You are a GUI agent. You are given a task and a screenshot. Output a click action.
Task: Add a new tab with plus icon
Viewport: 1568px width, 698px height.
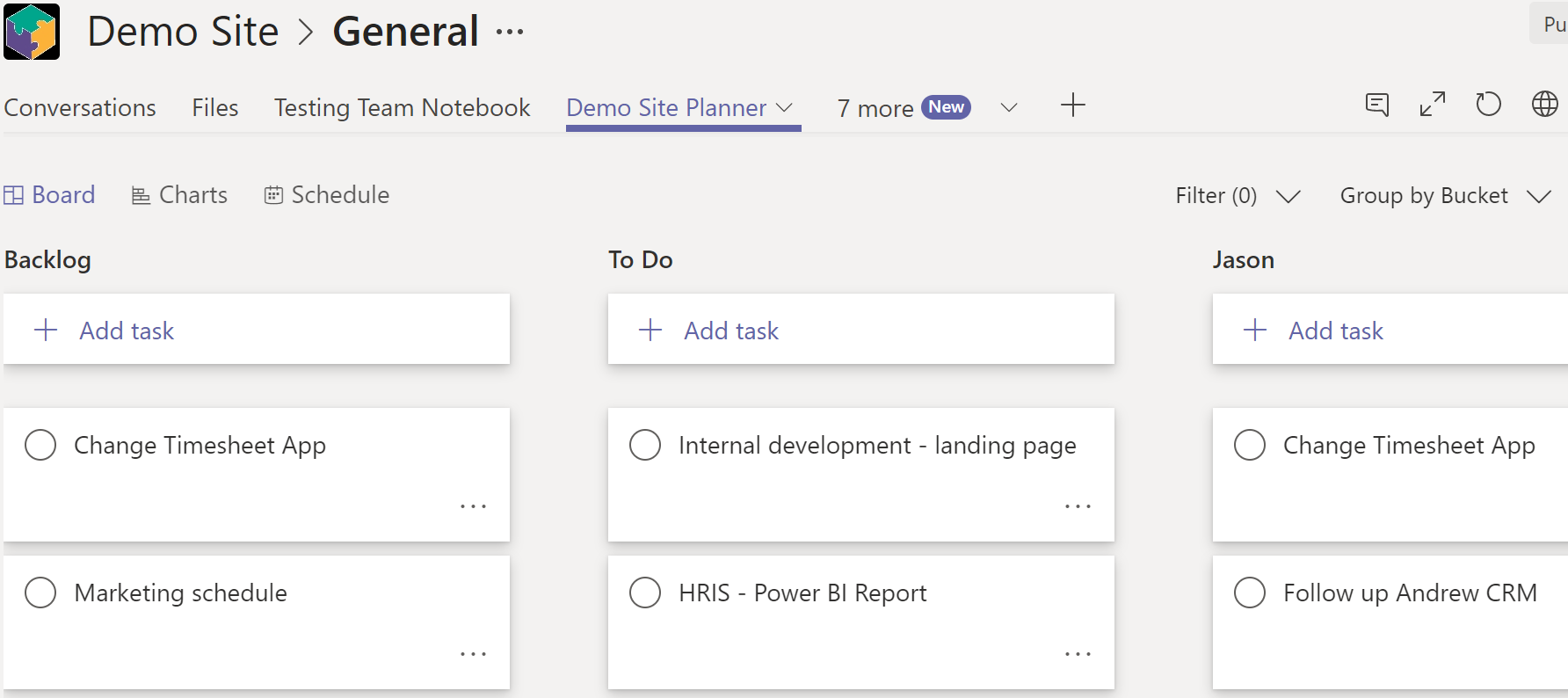tap(1072, 105)
